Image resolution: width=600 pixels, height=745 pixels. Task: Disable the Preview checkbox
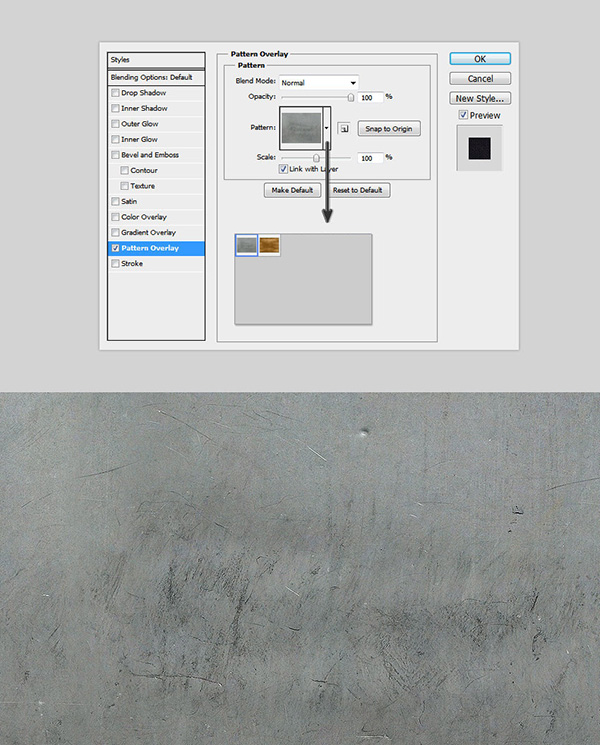462,115
